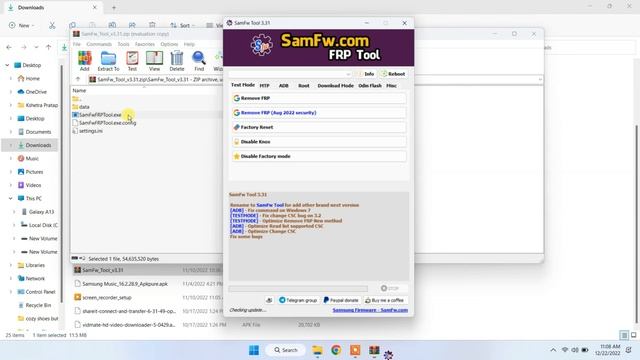Switch to Root tab

304,86
